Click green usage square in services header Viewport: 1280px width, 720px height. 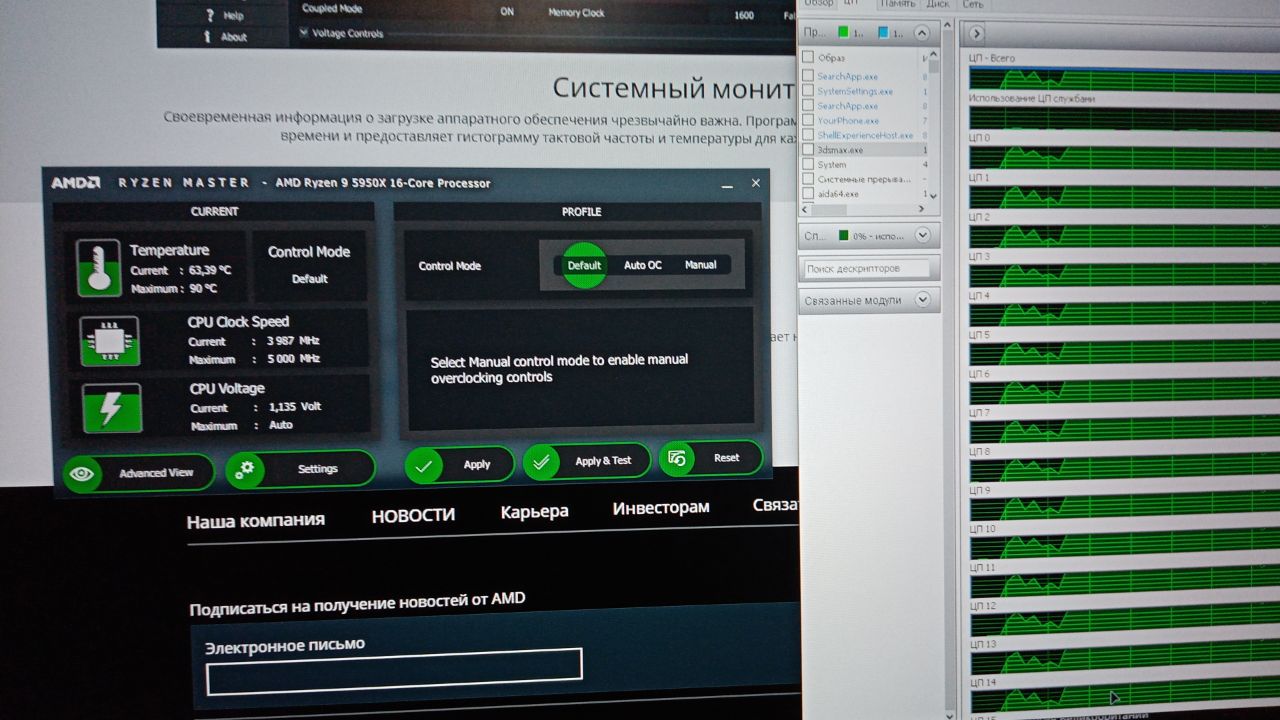(x=844, y=236)
